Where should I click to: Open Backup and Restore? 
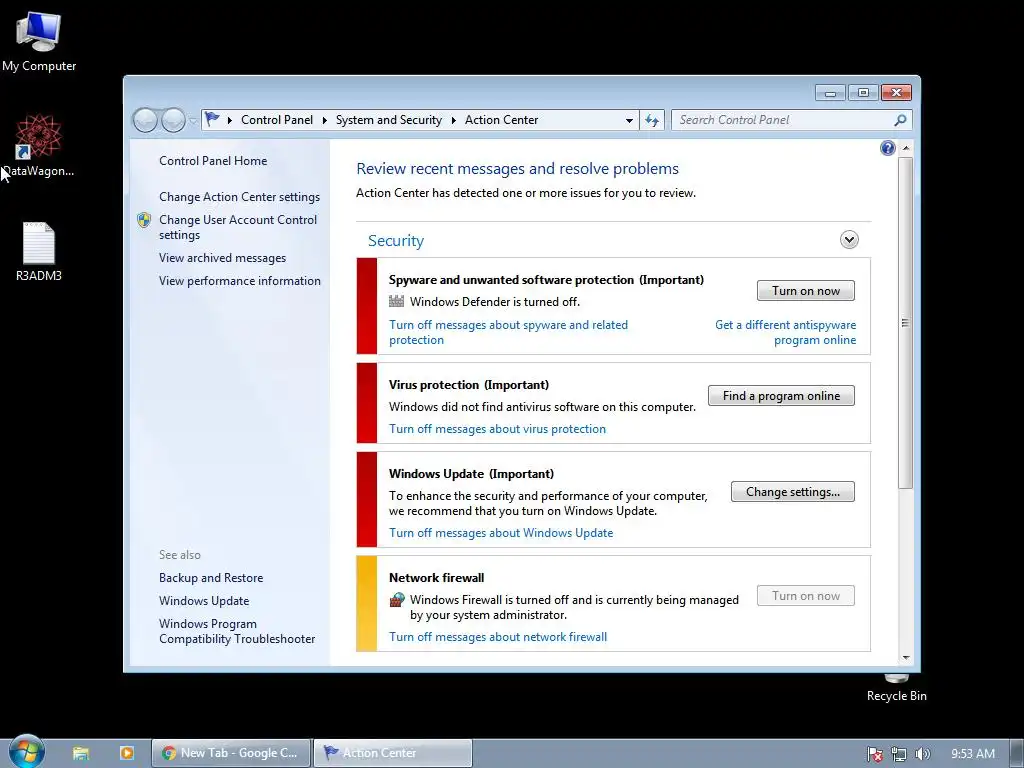coord(211,578)
